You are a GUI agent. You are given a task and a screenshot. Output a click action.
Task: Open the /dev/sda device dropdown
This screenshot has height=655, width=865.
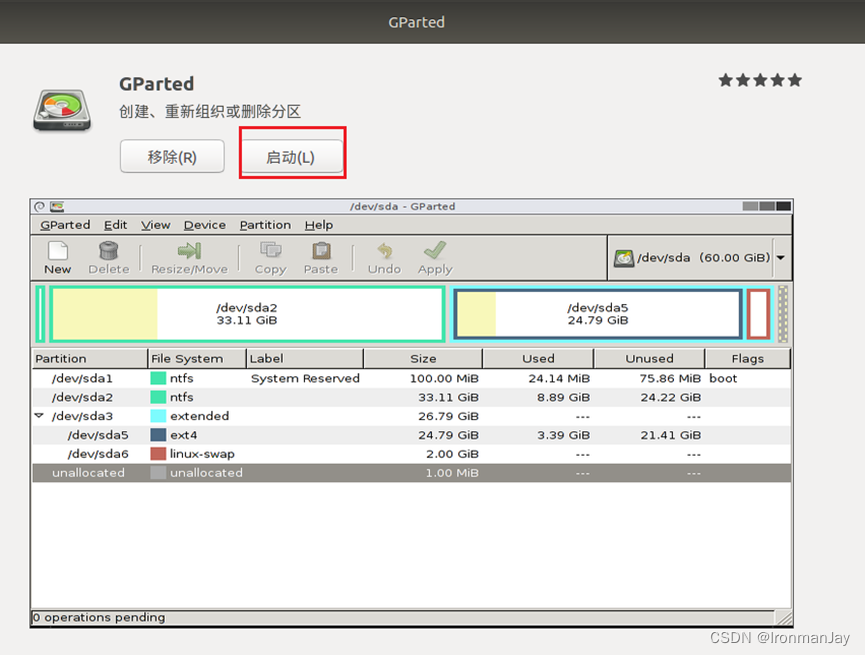click(781, 258)
